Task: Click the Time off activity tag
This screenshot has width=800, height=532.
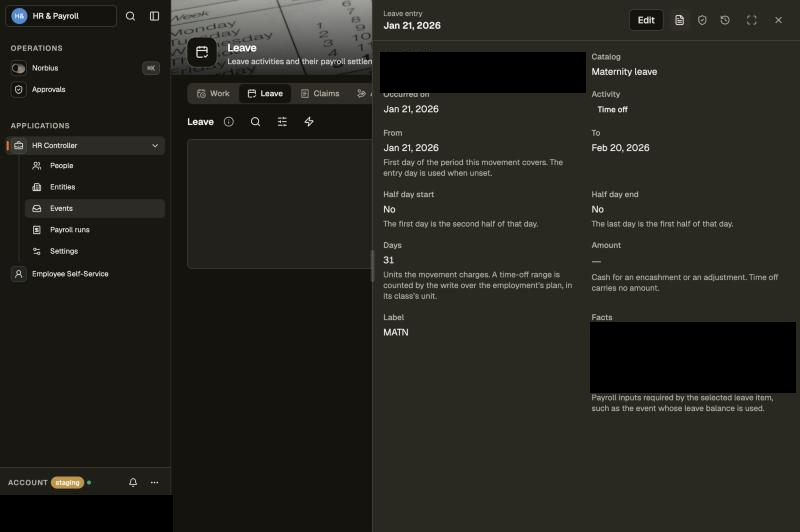Action: pos(612,109)
